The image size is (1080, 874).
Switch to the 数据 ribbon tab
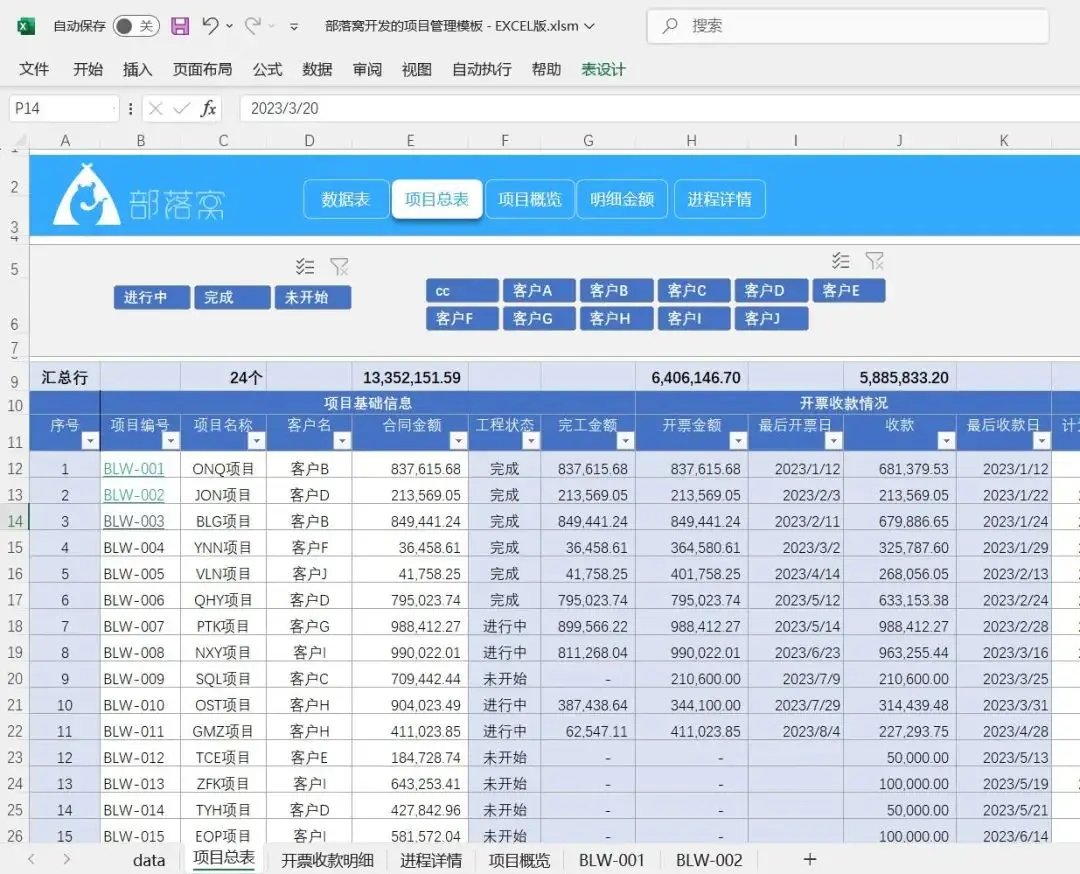317,70
